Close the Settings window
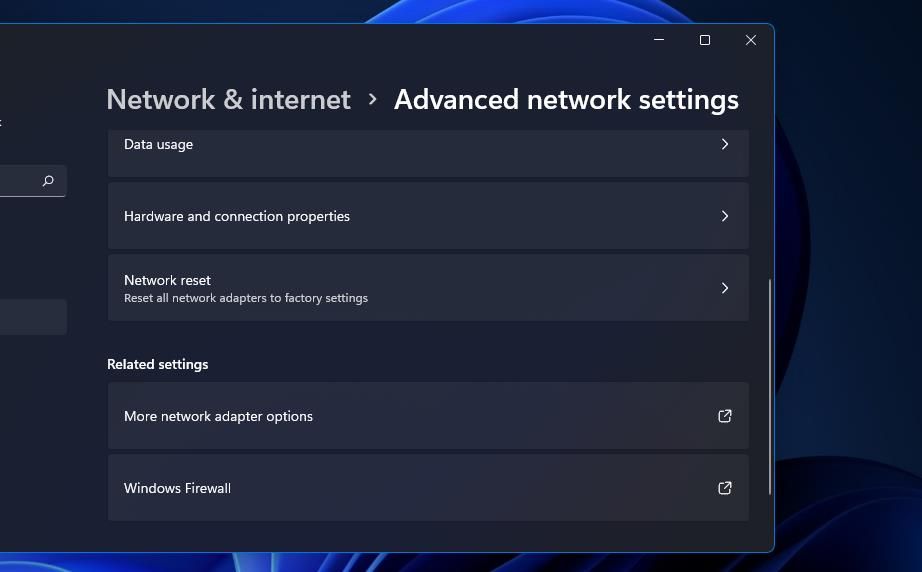The width and height of the screenshot is (922, 572). (x=750, y=40)
